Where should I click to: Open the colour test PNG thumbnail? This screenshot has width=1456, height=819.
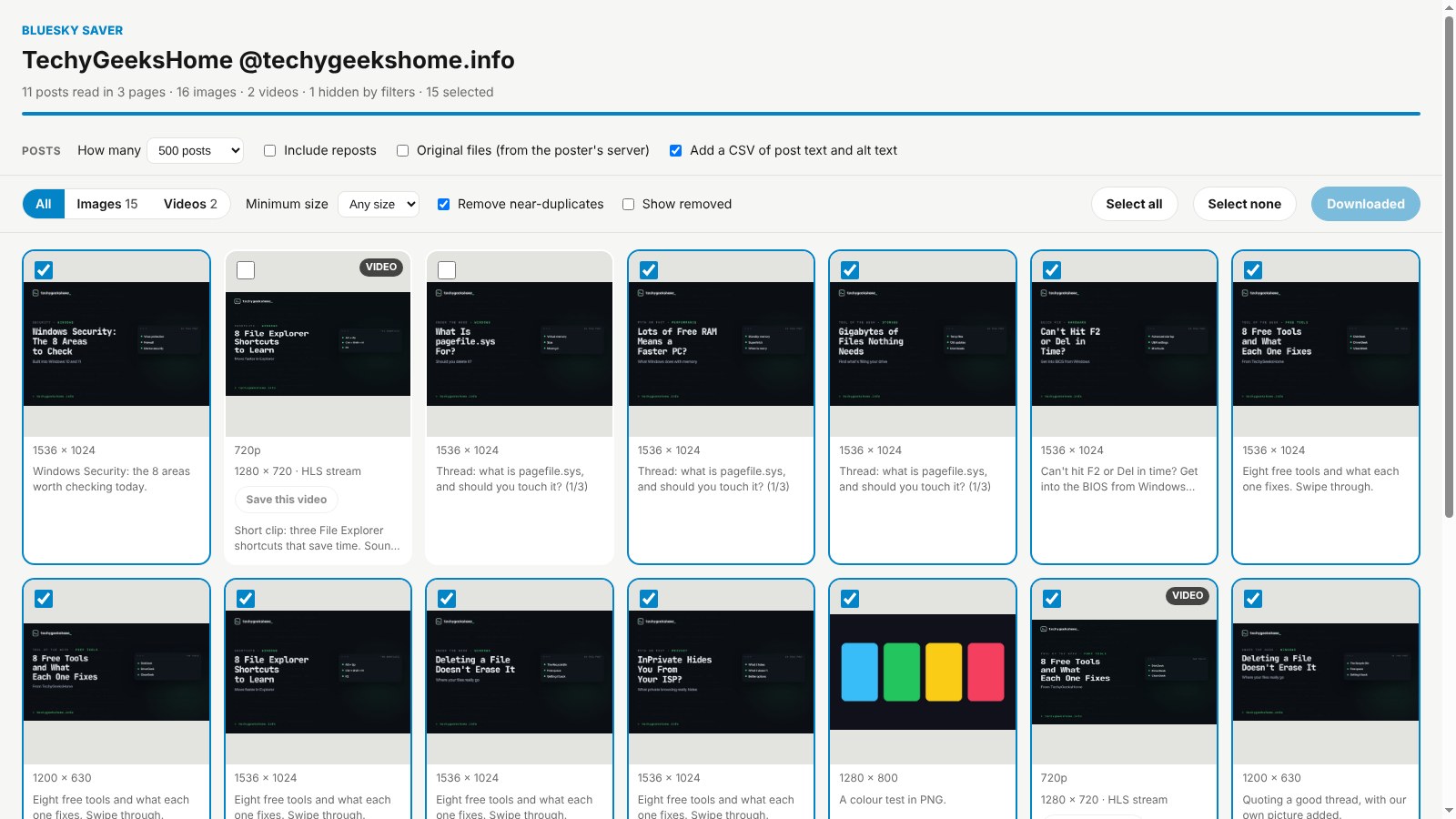923,672
